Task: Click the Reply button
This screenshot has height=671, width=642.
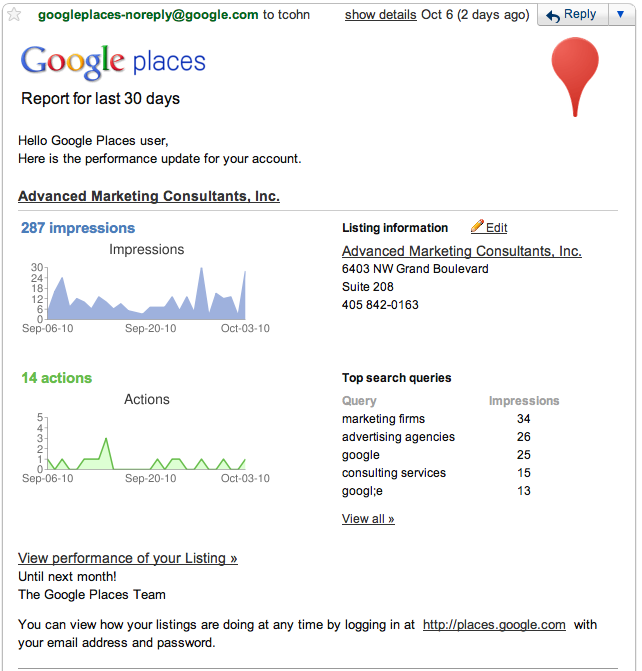Action: point(570,15)
